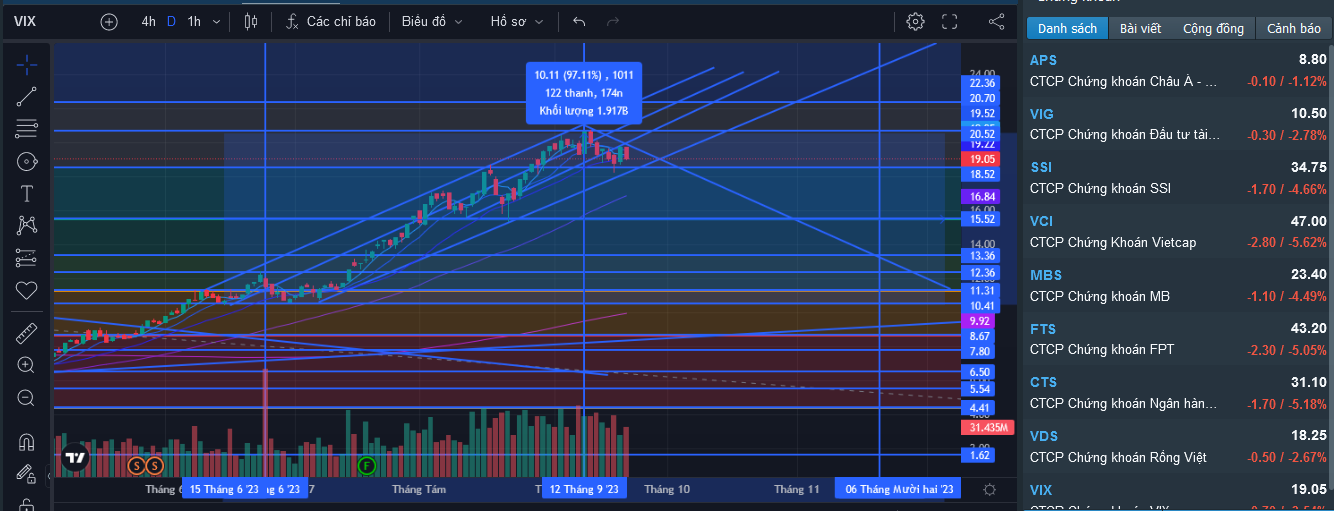Click the 12 Tháng 9 '23 date label

[x=585, y=489]
